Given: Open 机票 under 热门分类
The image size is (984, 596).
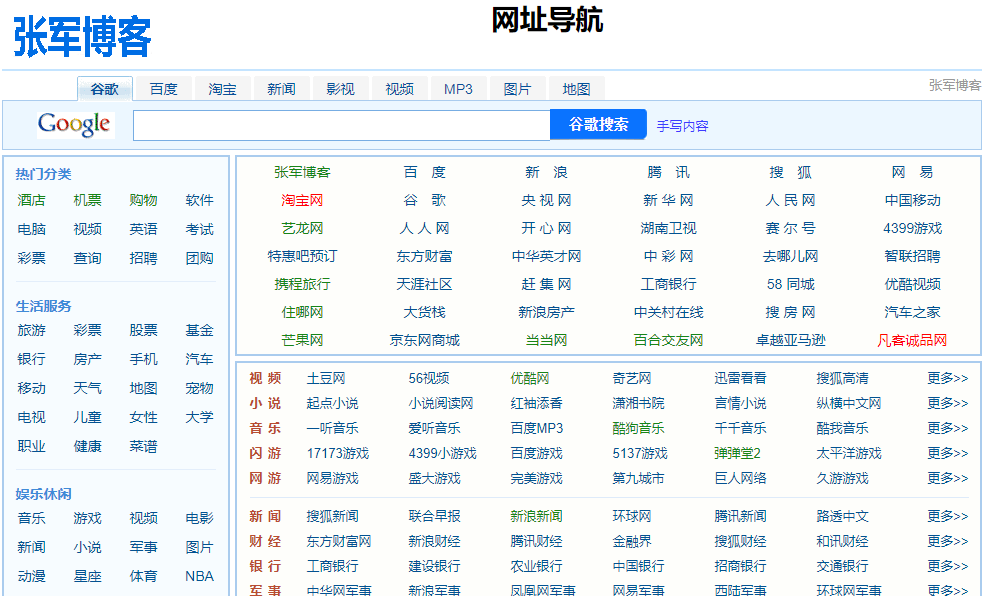Looking at the screenshot, I should click(x=87, y=200).
